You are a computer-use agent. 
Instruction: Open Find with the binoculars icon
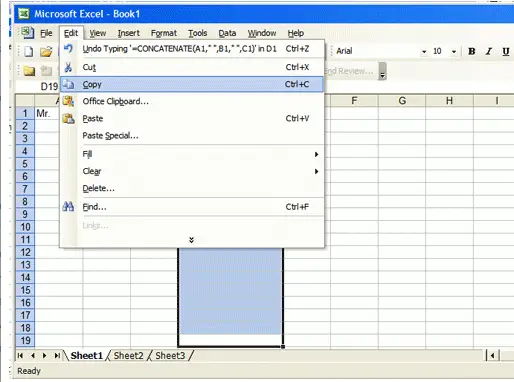pyautogui.click(x=192, y=207)
